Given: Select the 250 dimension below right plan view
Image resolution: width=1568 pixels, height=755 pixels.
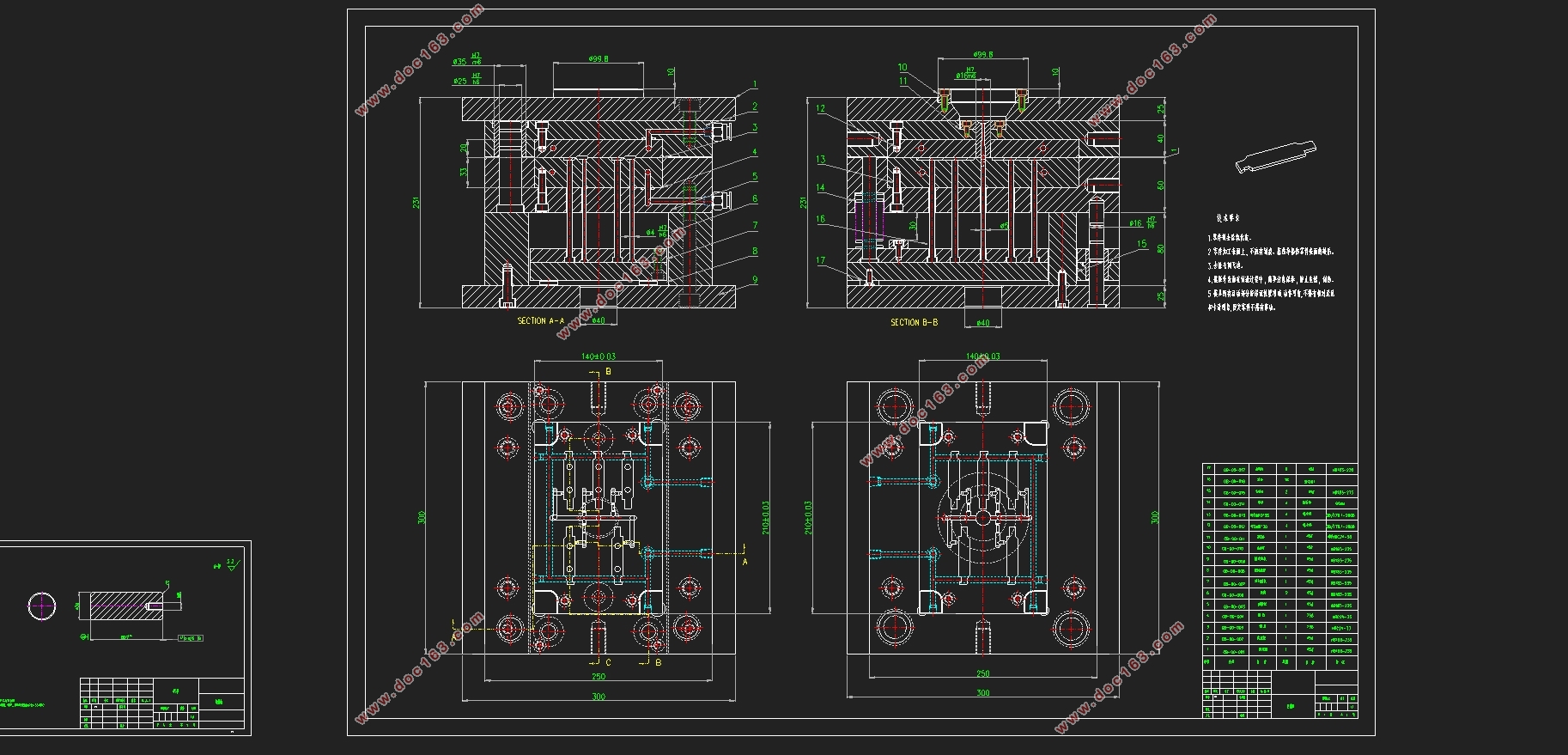Looking at the screenshot, I should 983,673.
